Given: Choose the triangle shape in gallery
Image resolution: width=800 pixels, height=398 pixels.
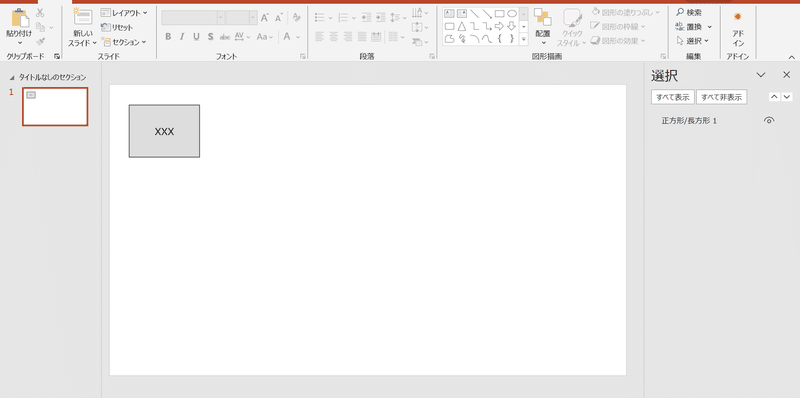Looking at the screenshot, I should coord(462,26).
